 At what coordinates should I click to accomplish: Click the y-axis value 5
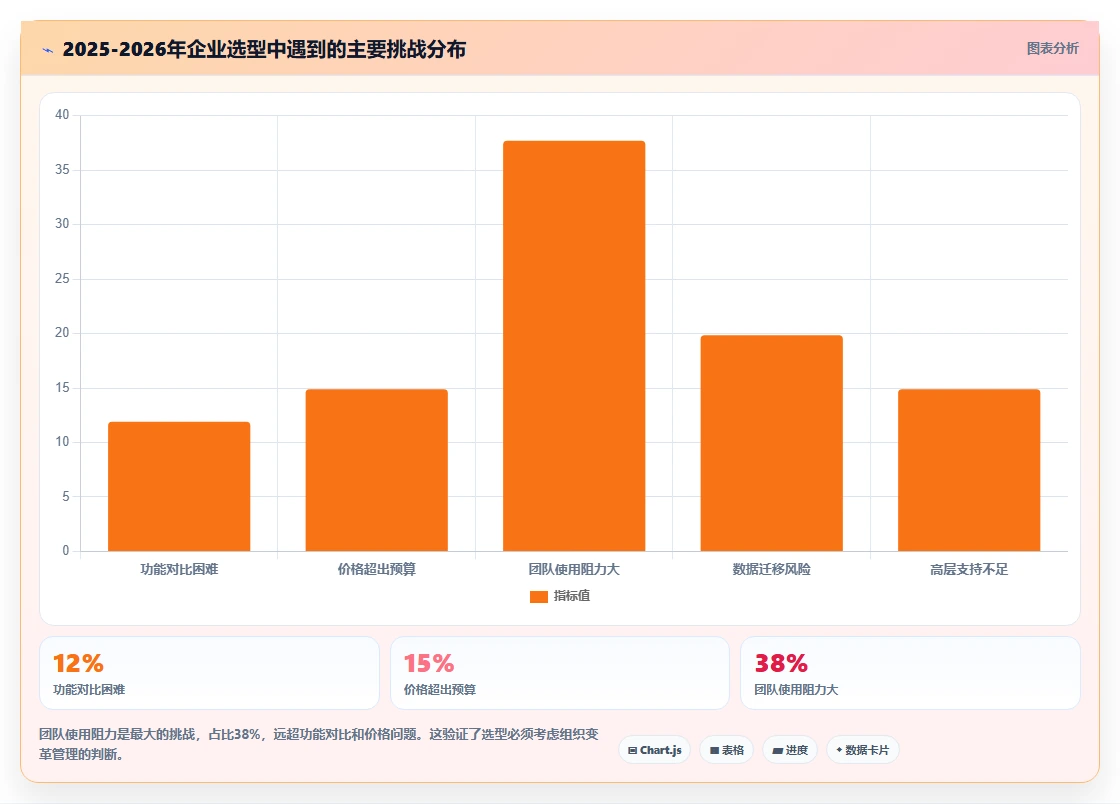66,496
